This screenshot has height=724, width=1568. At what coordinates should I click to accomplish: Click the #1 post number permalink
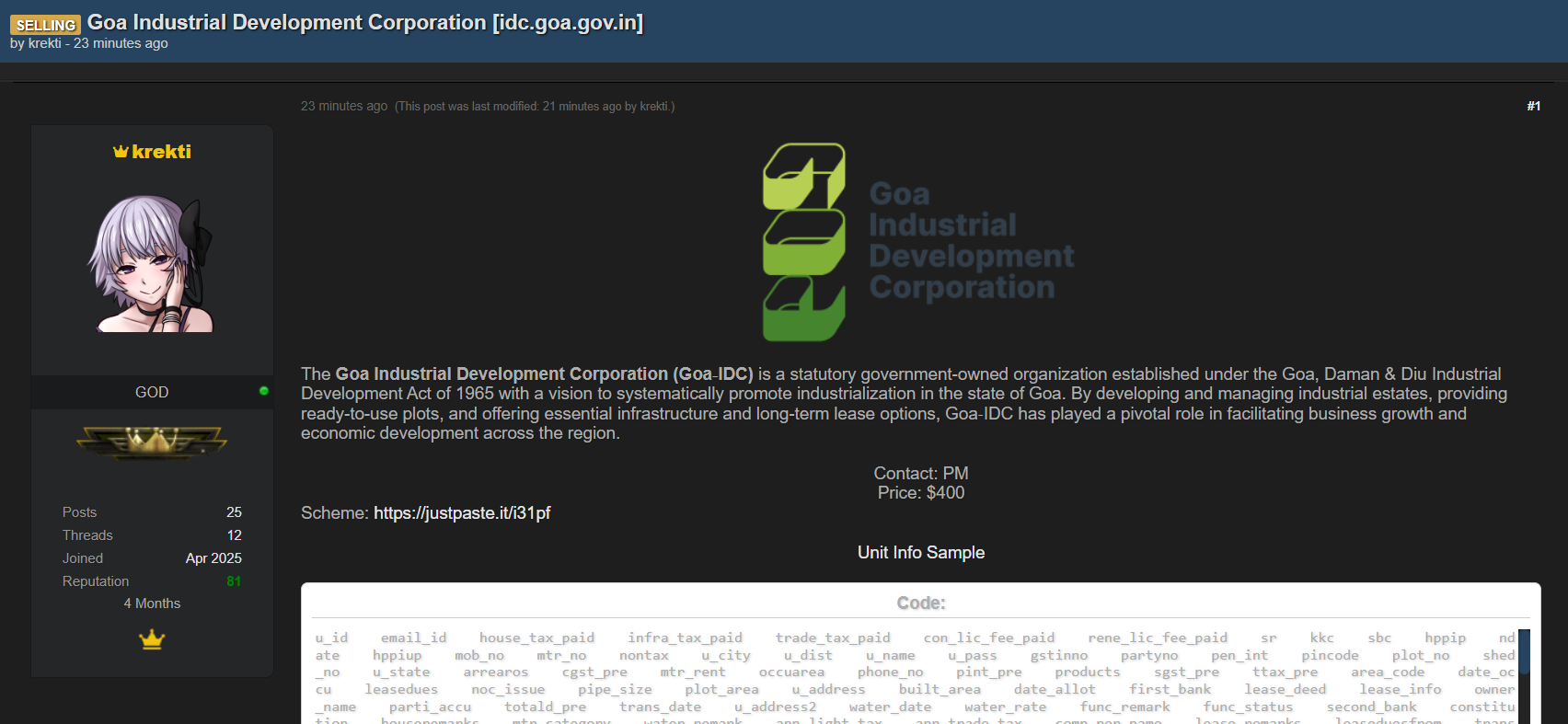click(x=1533, y=106)
